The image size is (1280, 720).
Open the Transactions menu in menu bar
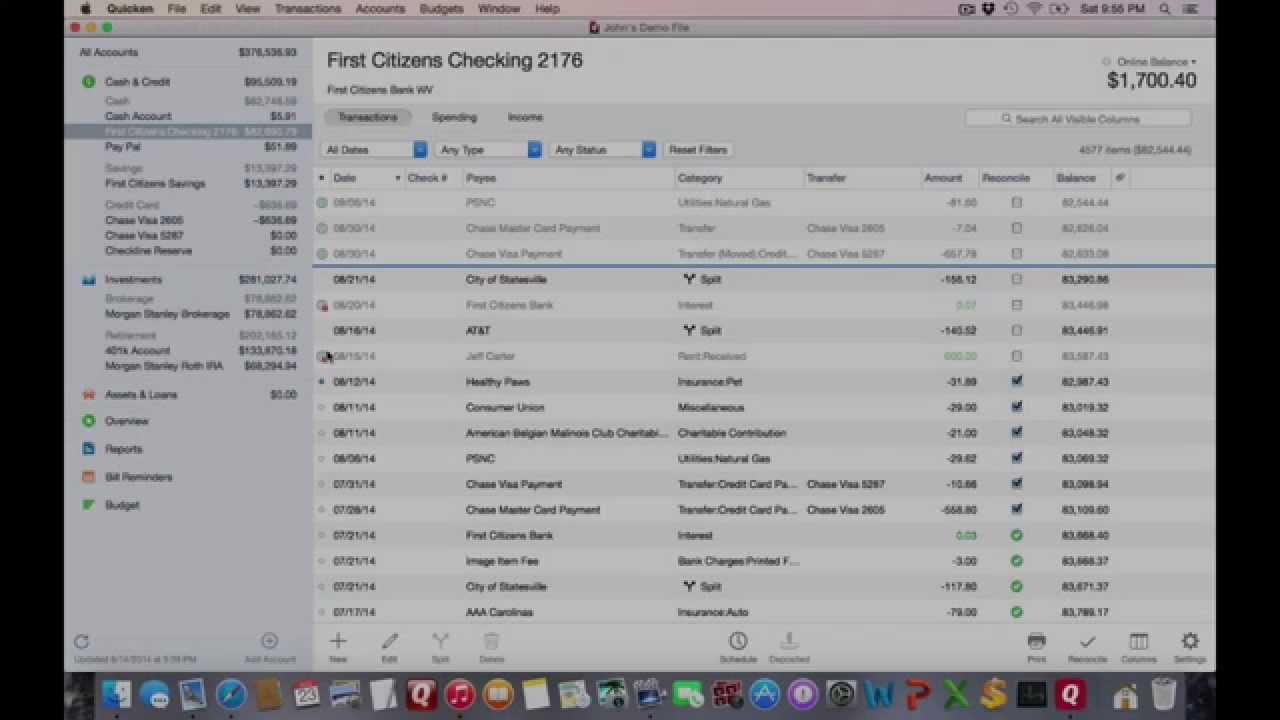pos(307,9)
